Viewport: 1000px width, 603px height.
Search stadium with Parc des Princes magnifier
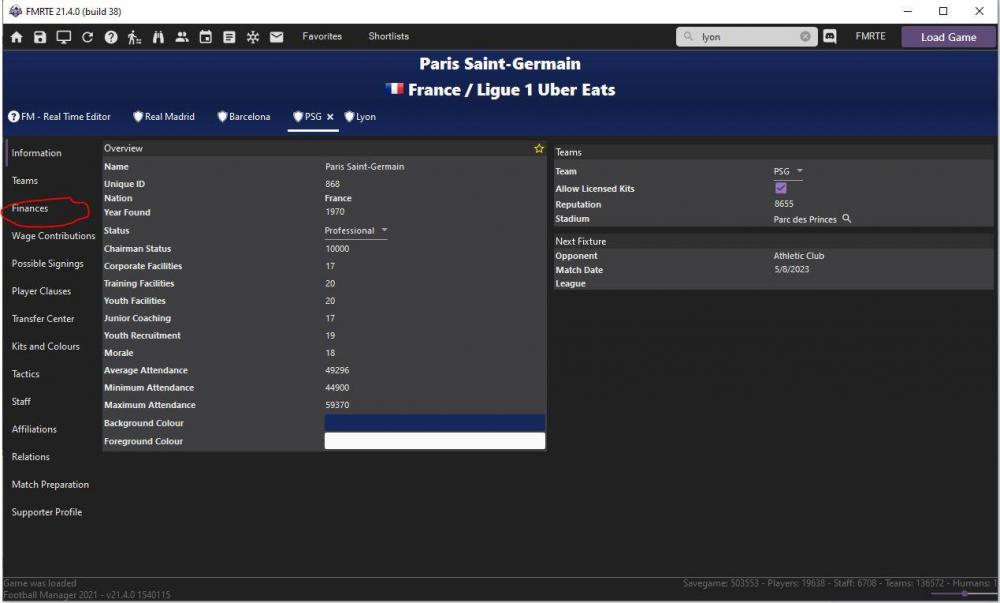(846, 219)
